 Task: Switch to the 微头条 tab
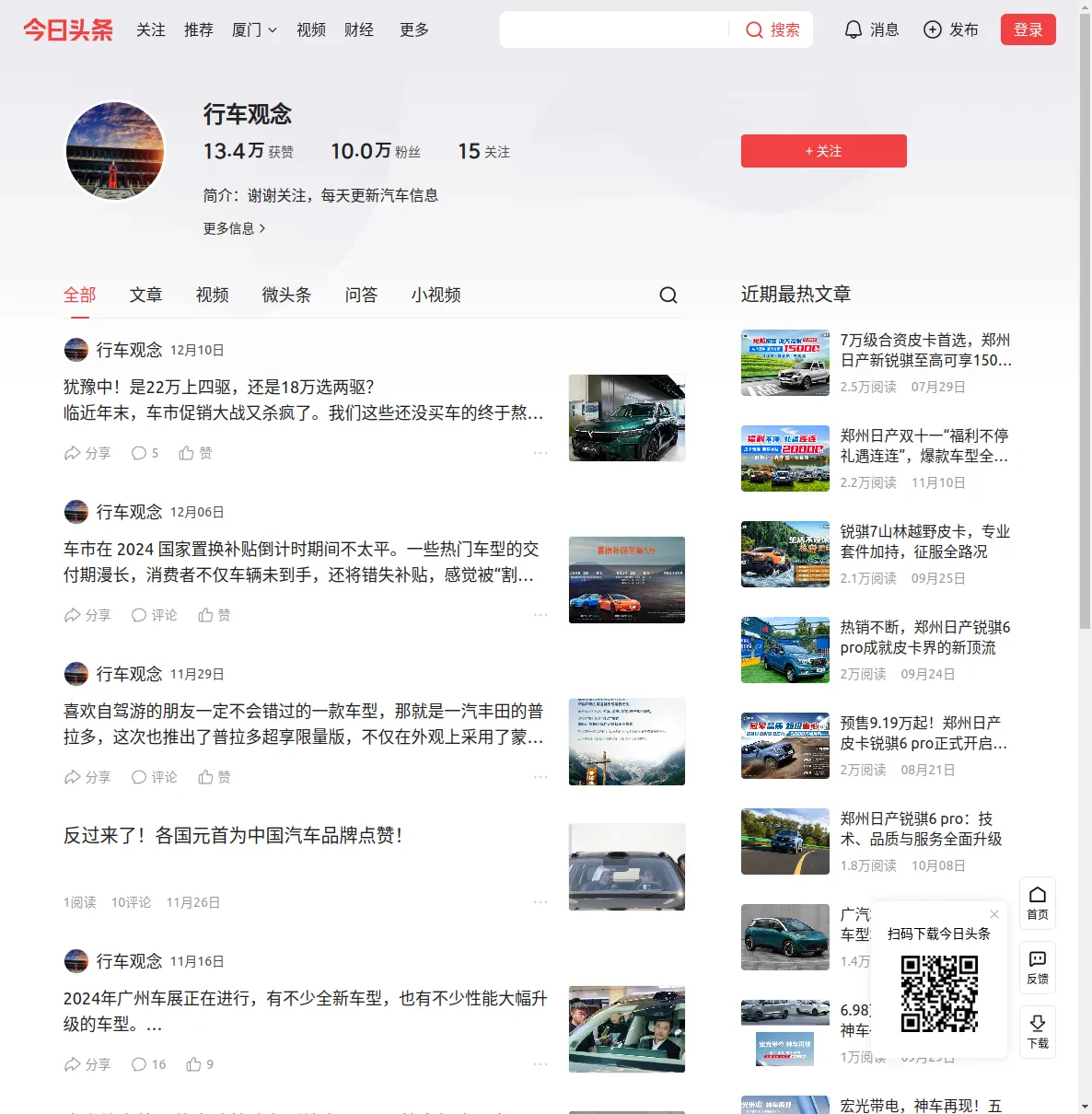point(287,295)
